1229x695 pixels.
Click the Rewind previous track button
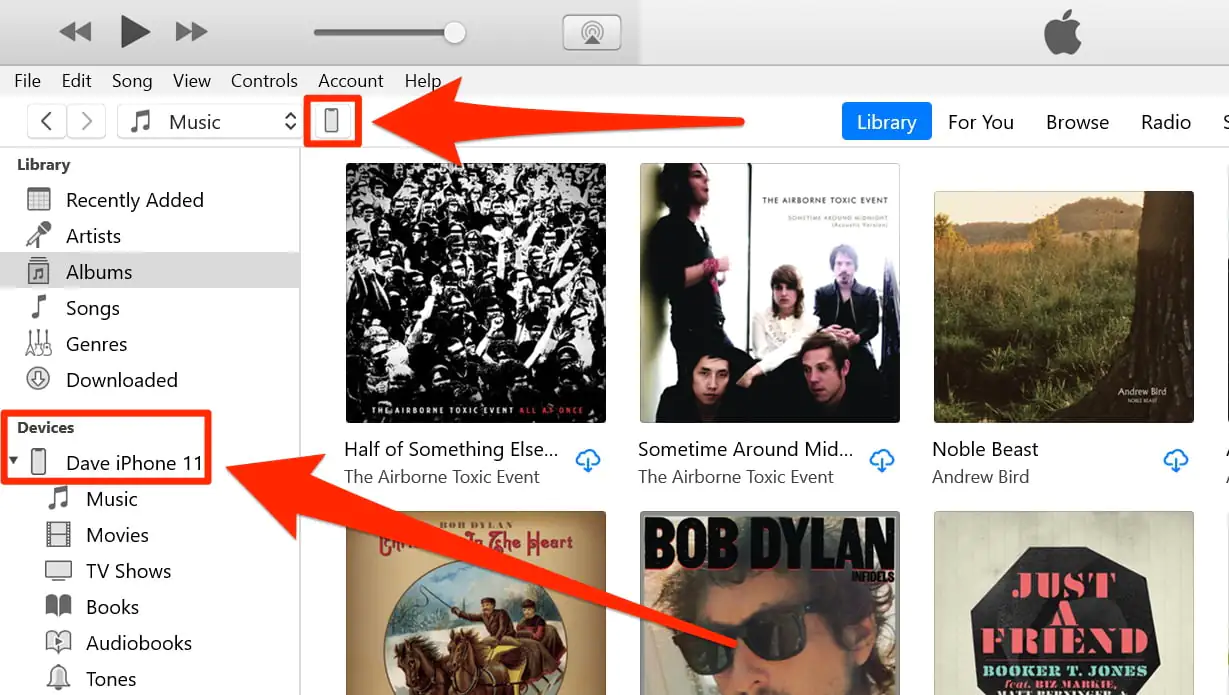75,32
